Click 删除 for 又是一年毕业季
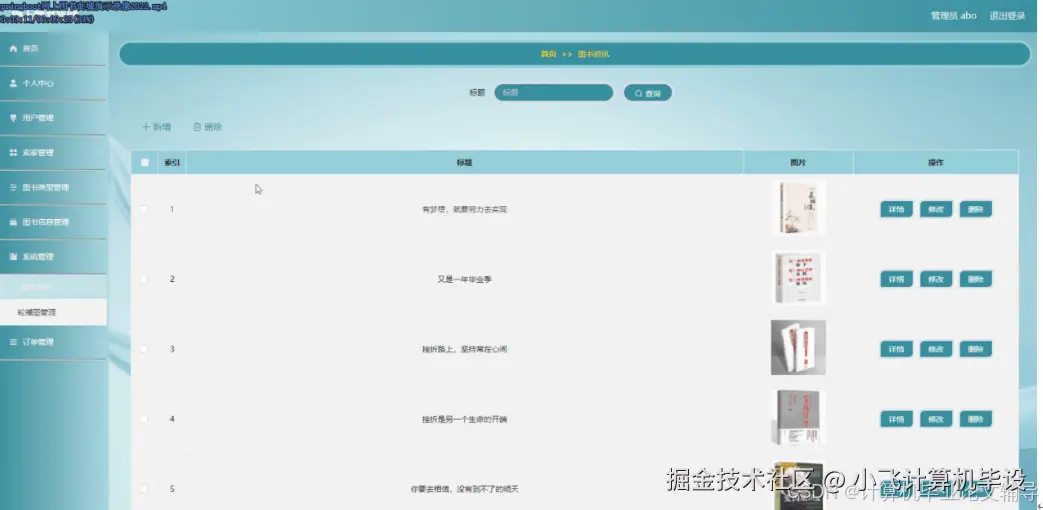 976,279
